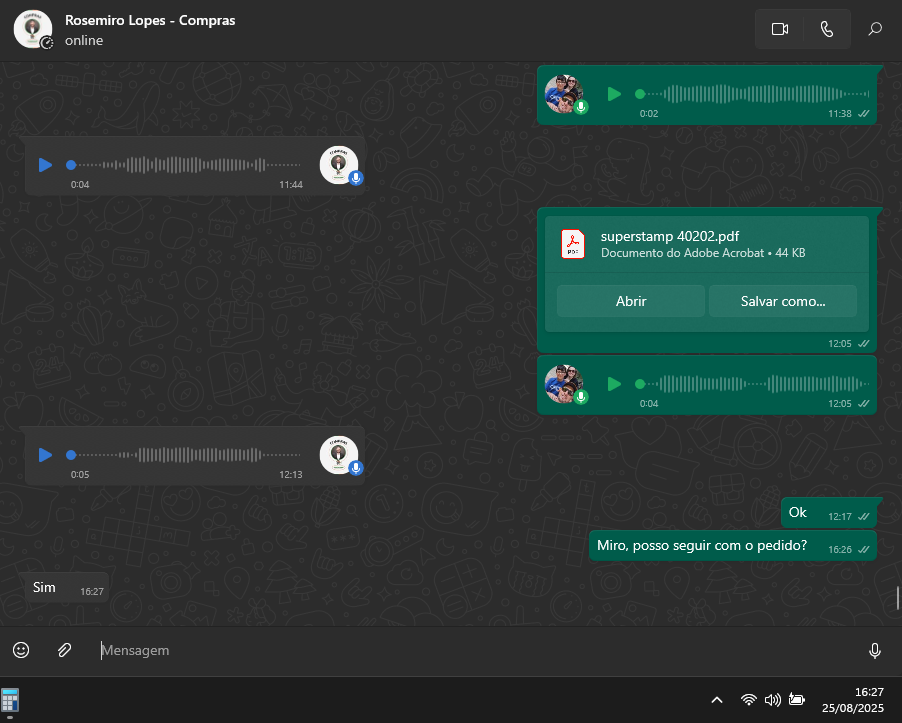Start a voice call from chat header
Viewport: 902px width, 723px height.
[x=826, y=29]
